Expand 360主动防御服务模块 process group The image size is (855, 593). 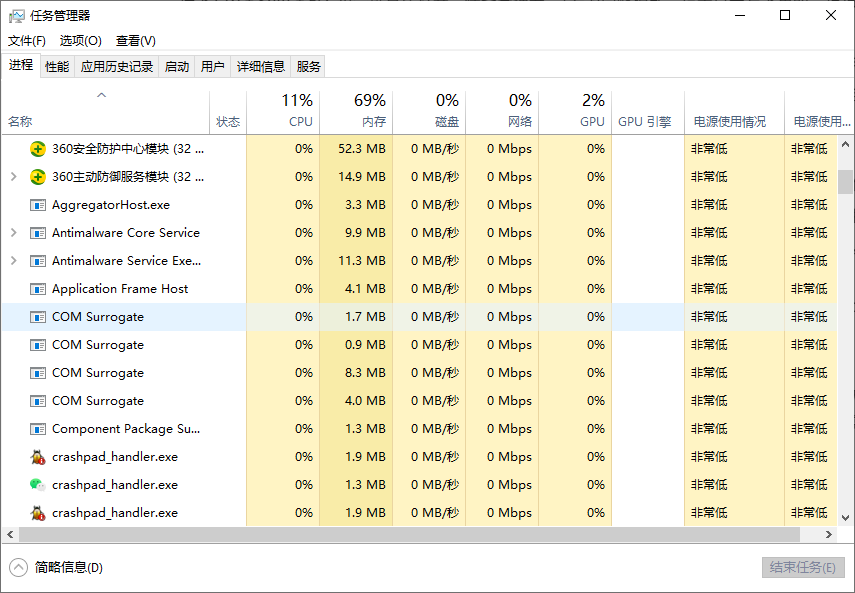pyautogui.click(x=14, y=177)
